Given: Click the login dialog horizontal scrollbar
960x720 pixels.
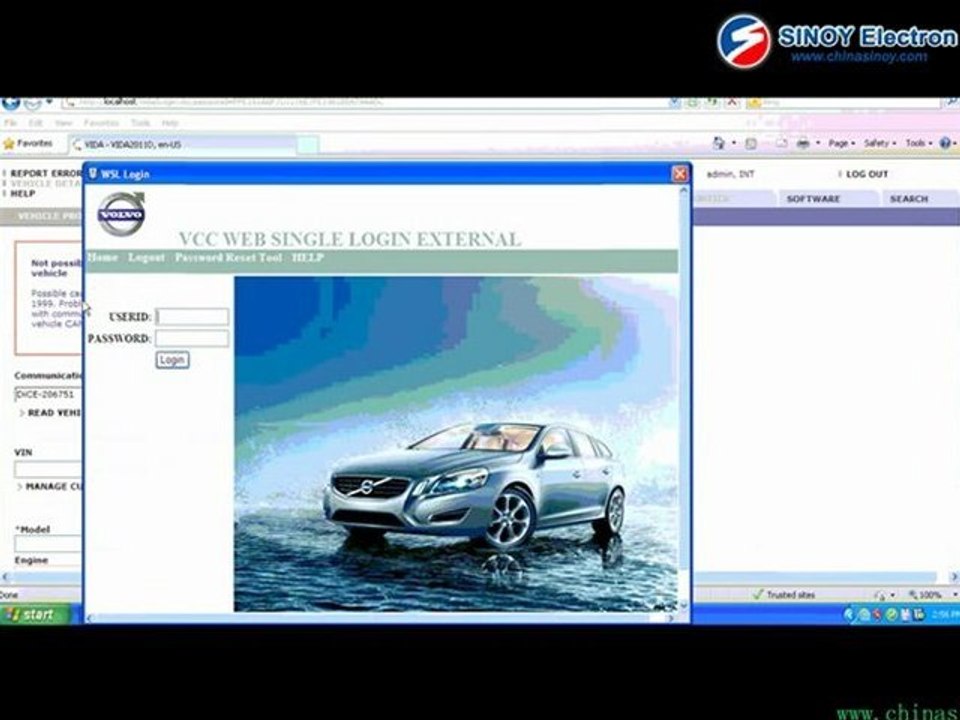Looking at the screenshot, I should 381,618.
